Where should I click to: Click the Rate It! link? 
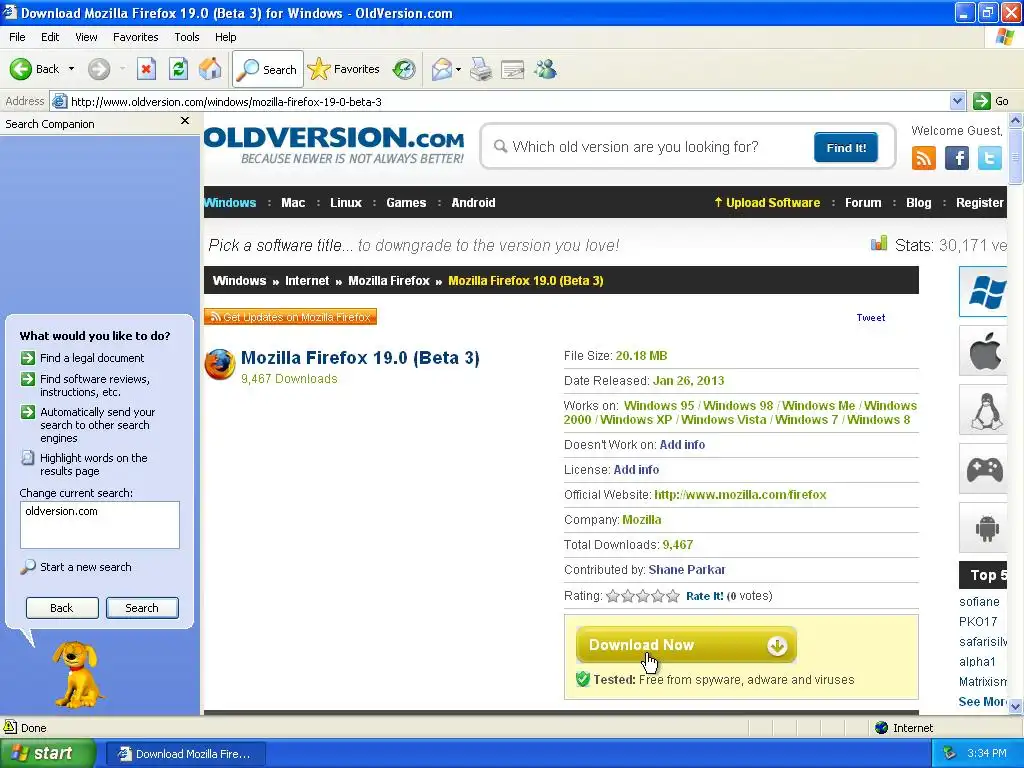(x=705, y=596)
